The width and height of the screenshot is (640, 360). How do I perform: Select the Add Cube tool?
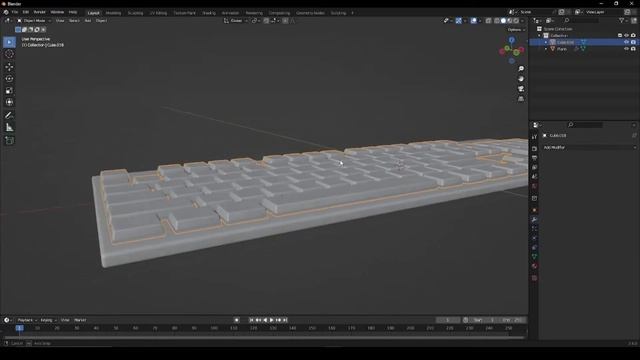click(9, 140)
